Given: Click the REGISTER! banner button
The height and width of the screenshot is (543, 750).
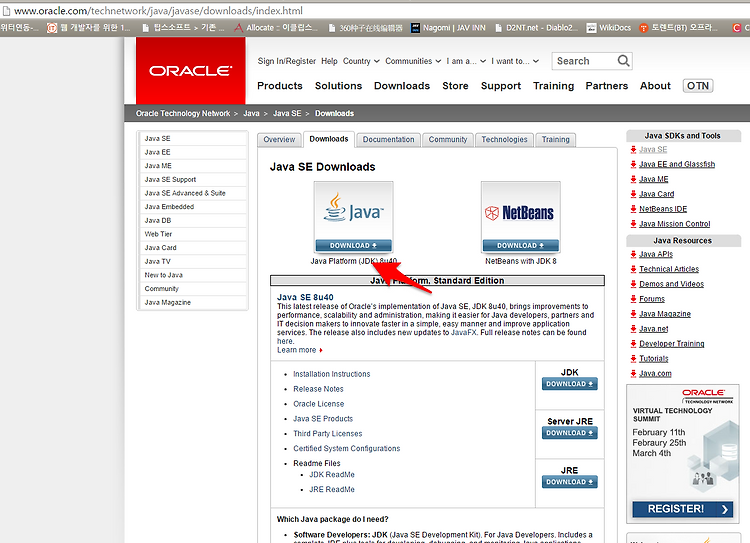Looking at the screenshot, I should [683, 509].
